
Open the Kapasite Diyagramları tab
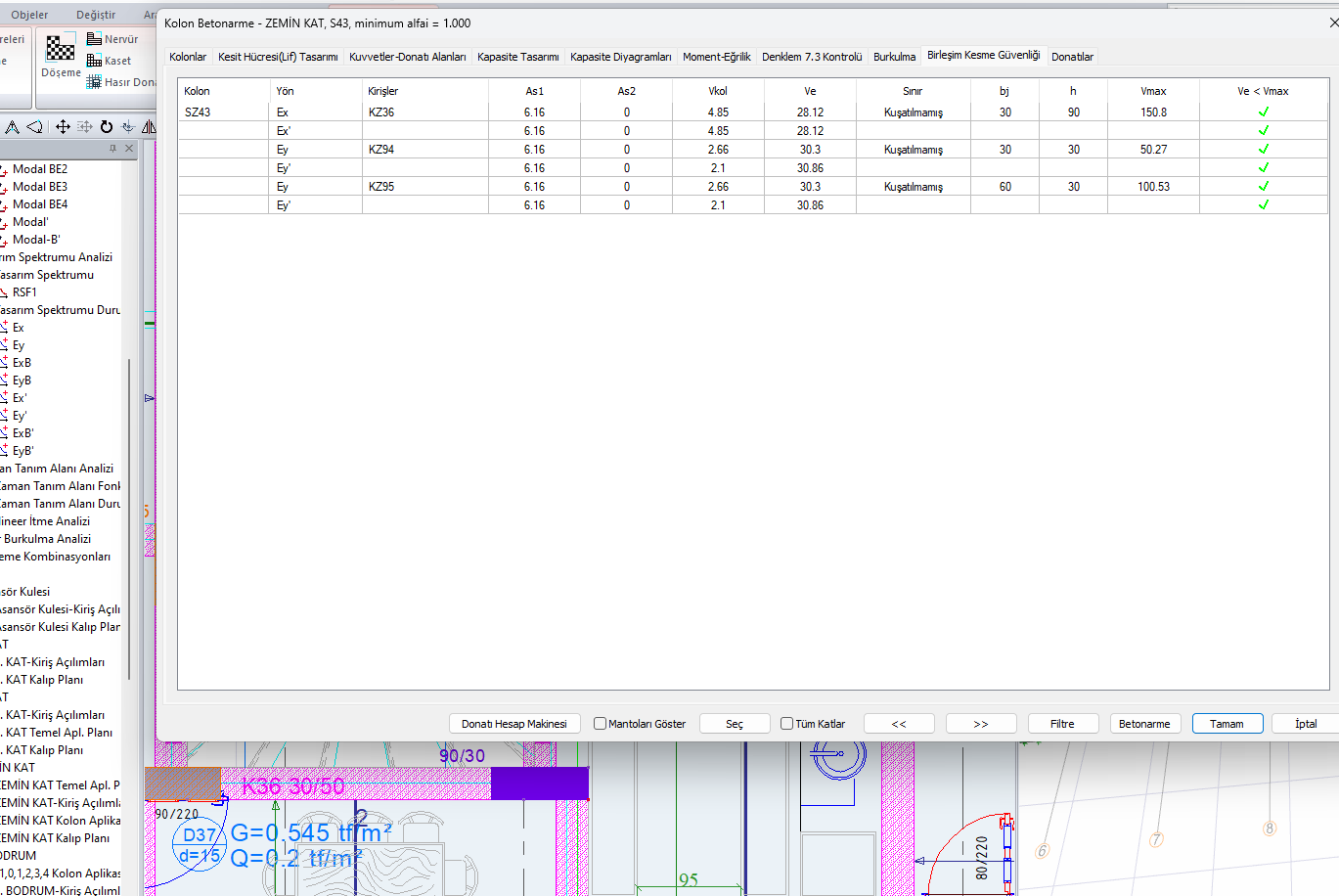pyautogui.click(x=621, y=57)
